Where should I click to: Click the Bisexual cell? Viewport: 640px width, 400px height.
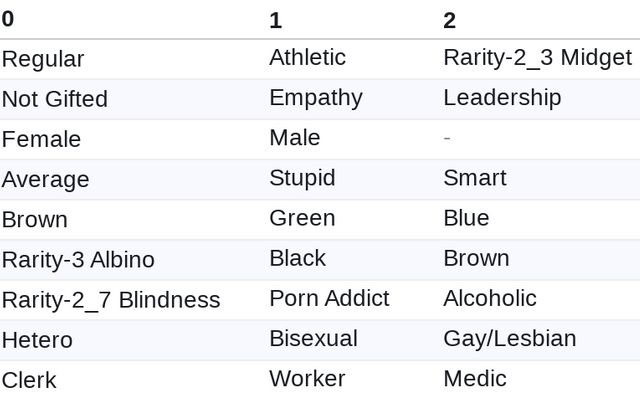pyautogui.click(x=313, y=338)
